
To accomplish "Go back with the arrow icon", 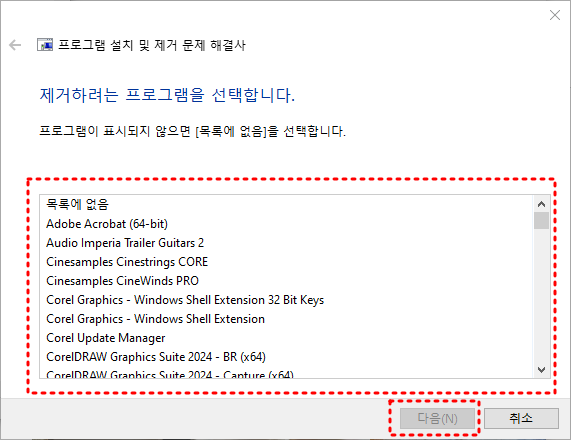I will point(15,45).
